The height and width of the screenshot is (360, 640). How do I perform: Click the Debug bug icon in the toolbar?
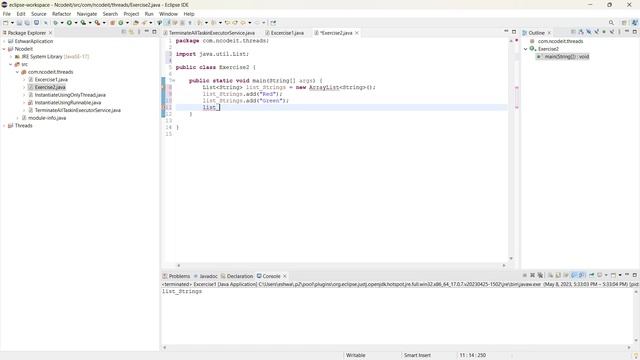pyautogui.click(x=56, y=23)
